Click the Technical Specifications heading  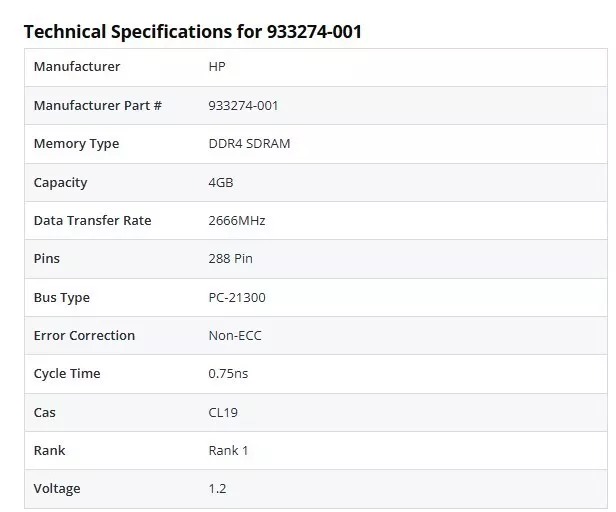pyautogui.click(x=192, y=32)
